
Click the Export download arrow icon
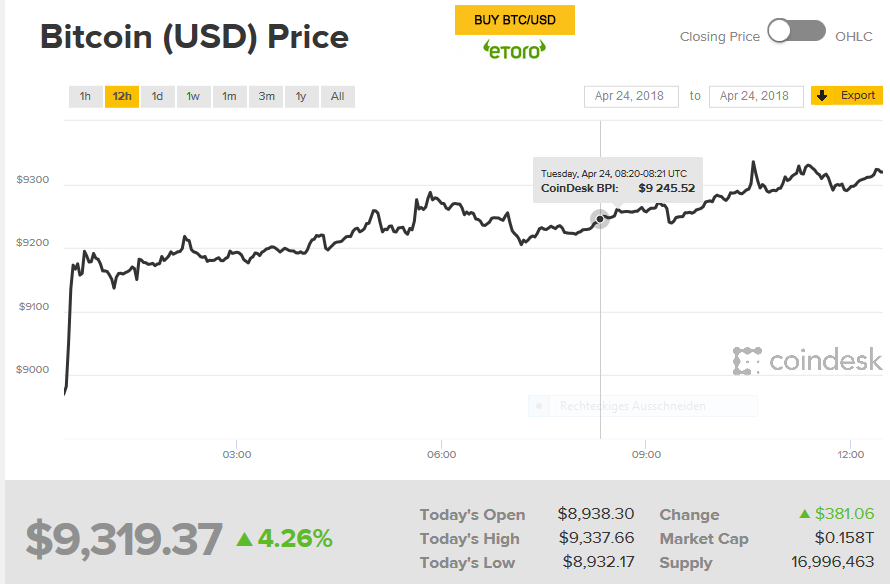click(x=822, y=96)
